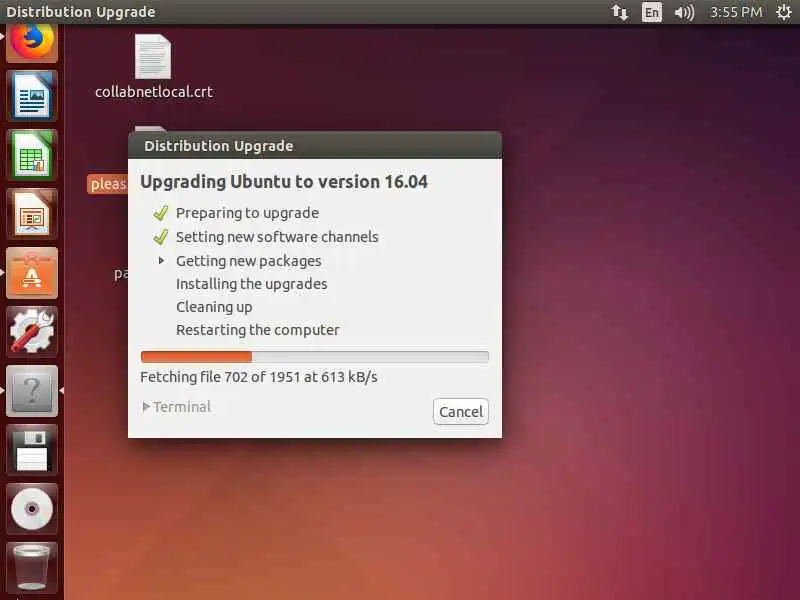Click Distribution Upgrade title in top panel
The width and height of the screenshot is (800, 600).
[x=81, y=12]
